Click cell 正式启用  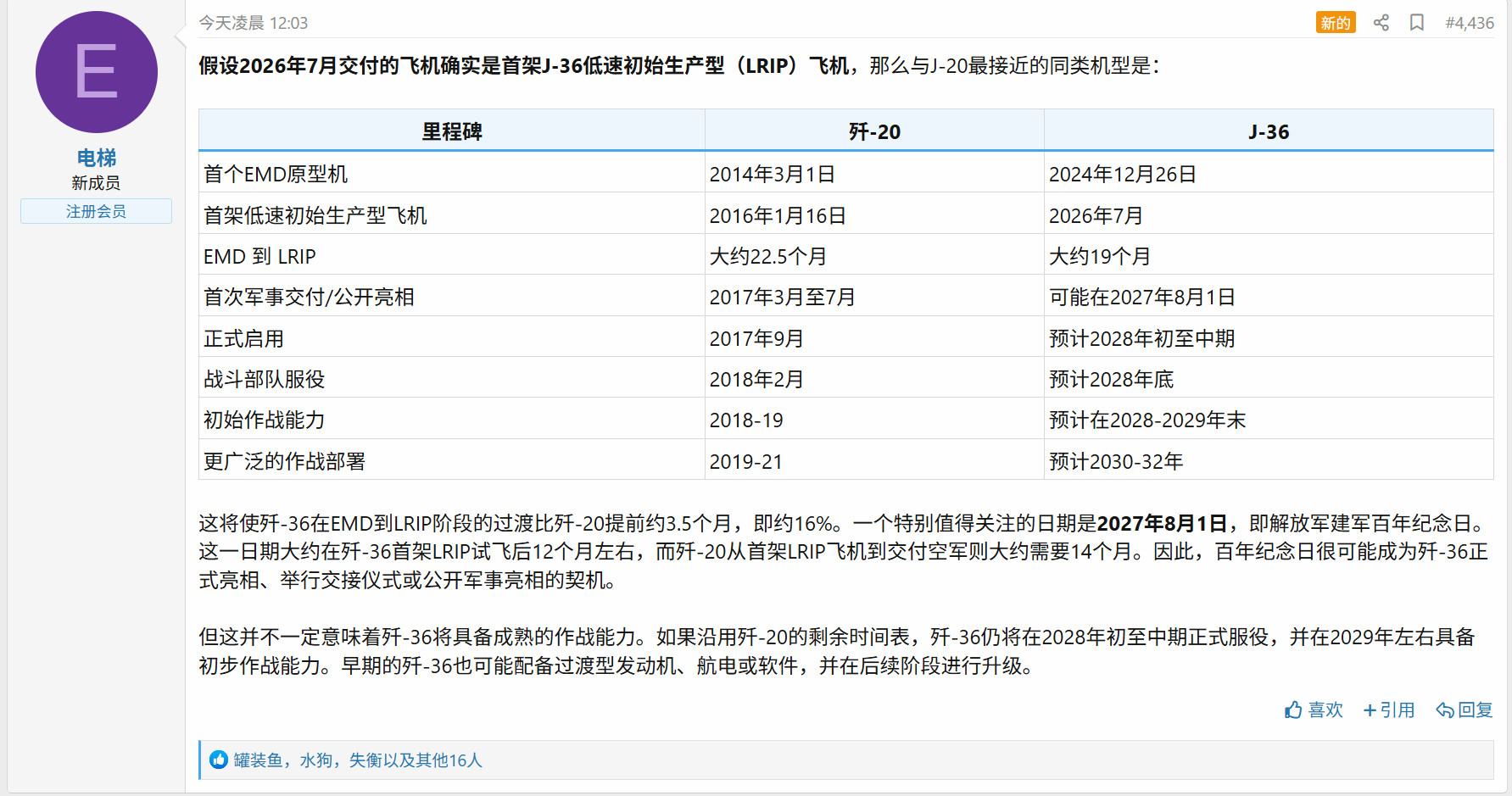click(452, 338)
